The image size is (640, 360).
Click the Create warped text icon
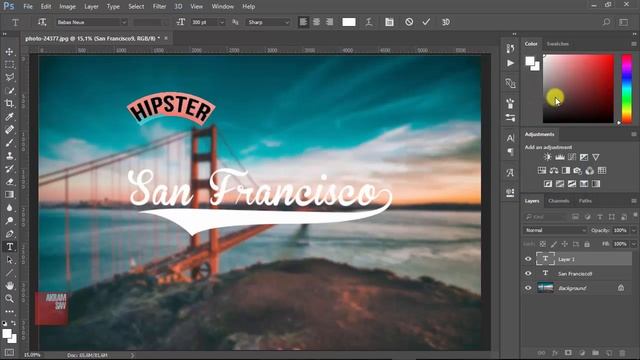(x=369, y=22)
